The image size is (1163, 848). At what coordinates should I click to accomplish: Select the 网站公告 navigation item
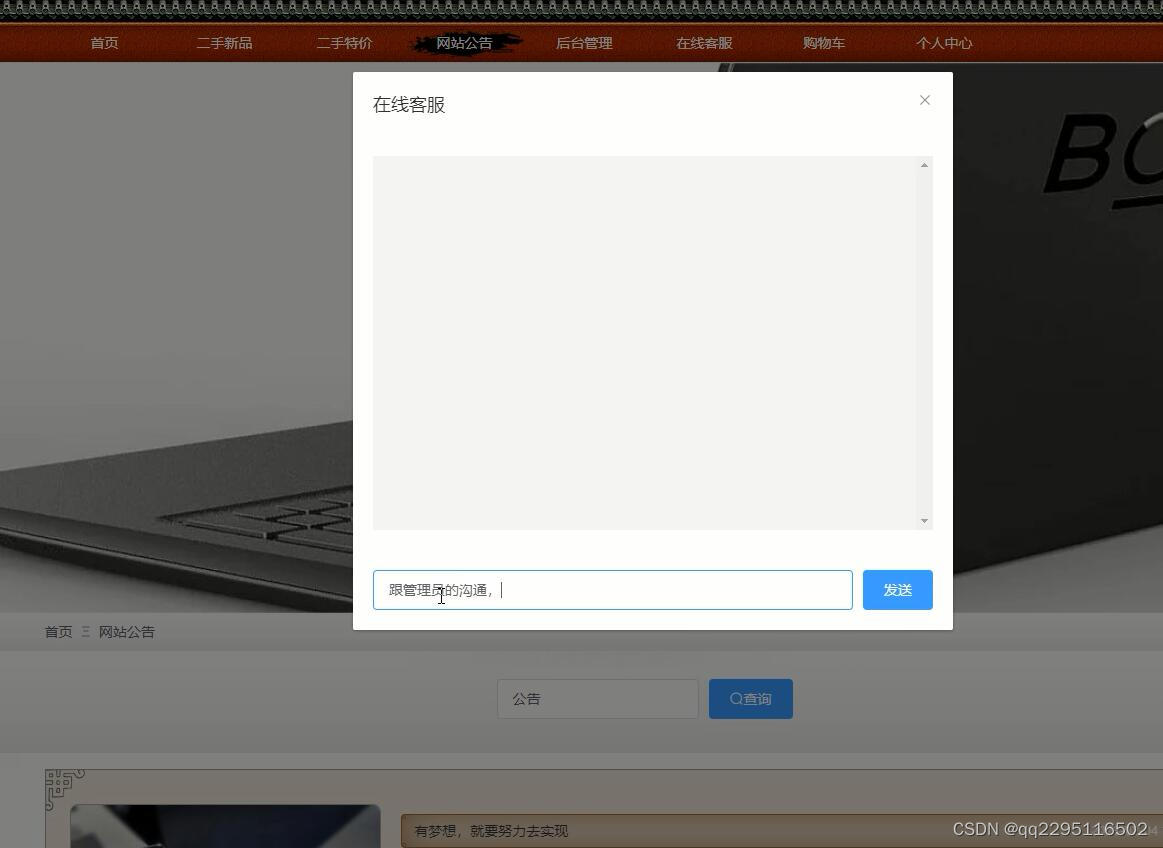(x=463, y=42)
